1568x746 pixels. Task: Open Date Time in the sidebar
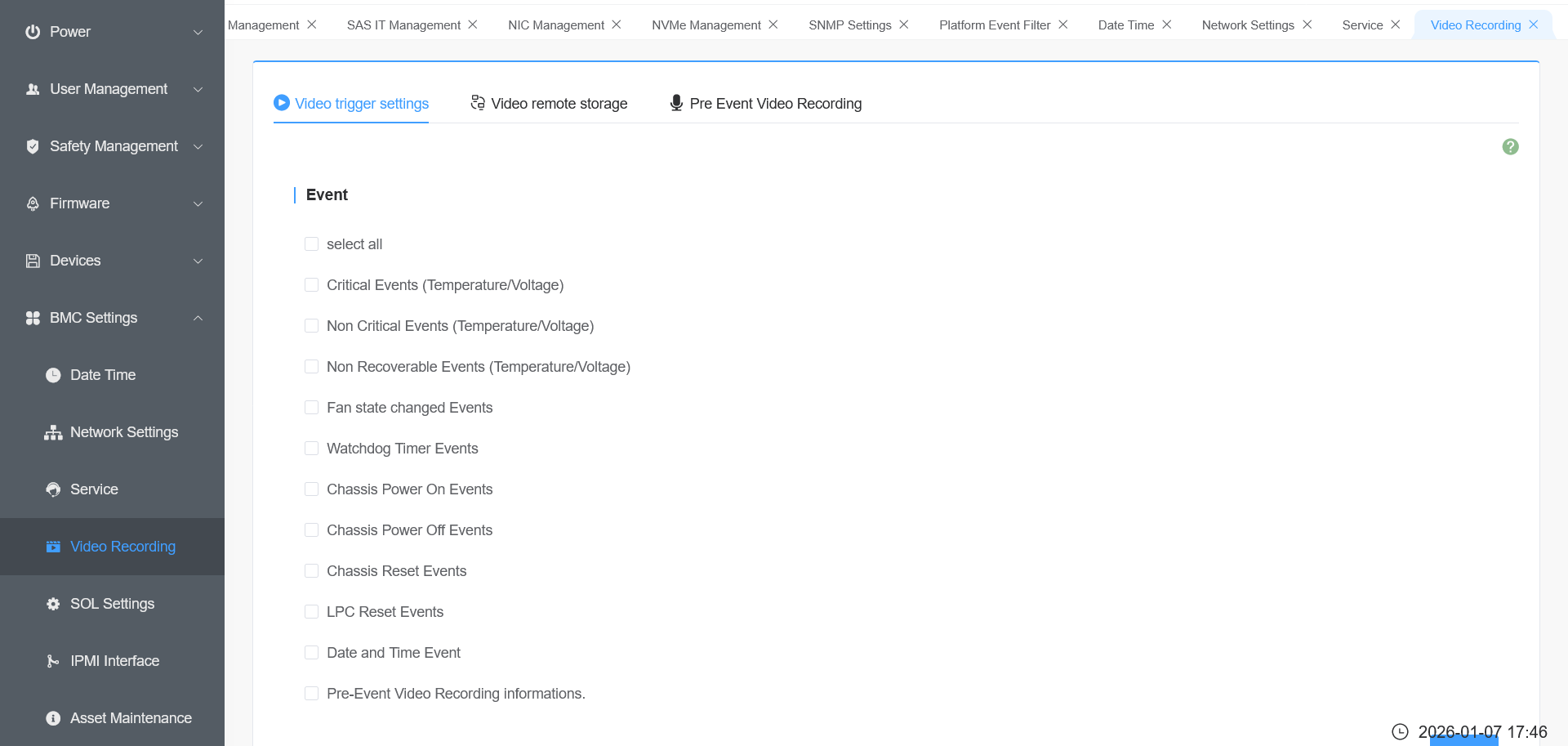pyautogui.click(x=102, y=375)
